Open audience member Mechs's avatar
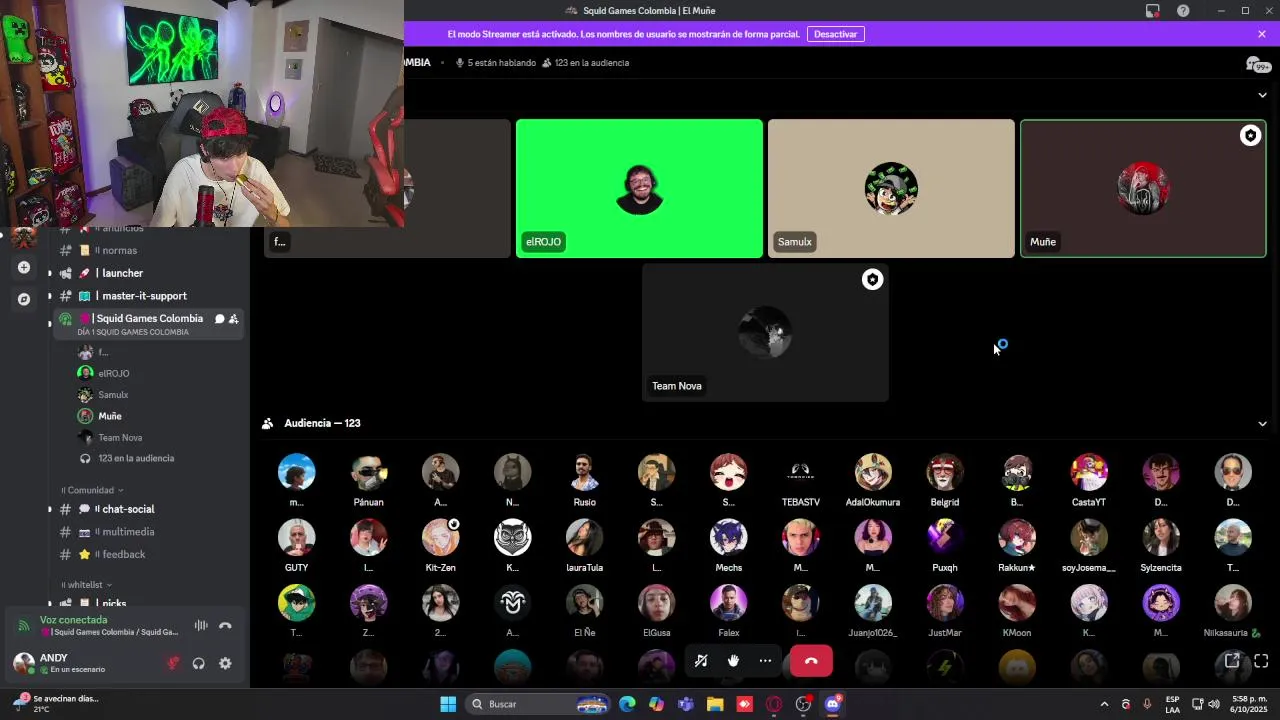 (x=728, y=537)
